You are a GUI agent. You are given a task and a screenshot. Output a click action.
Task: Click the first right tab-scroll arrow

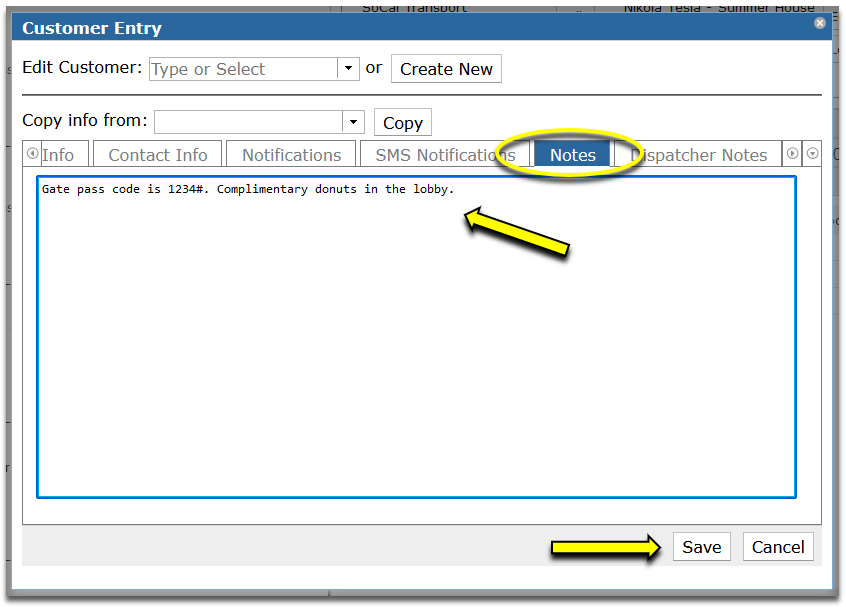pyautogui.click(x=791, y=153)
